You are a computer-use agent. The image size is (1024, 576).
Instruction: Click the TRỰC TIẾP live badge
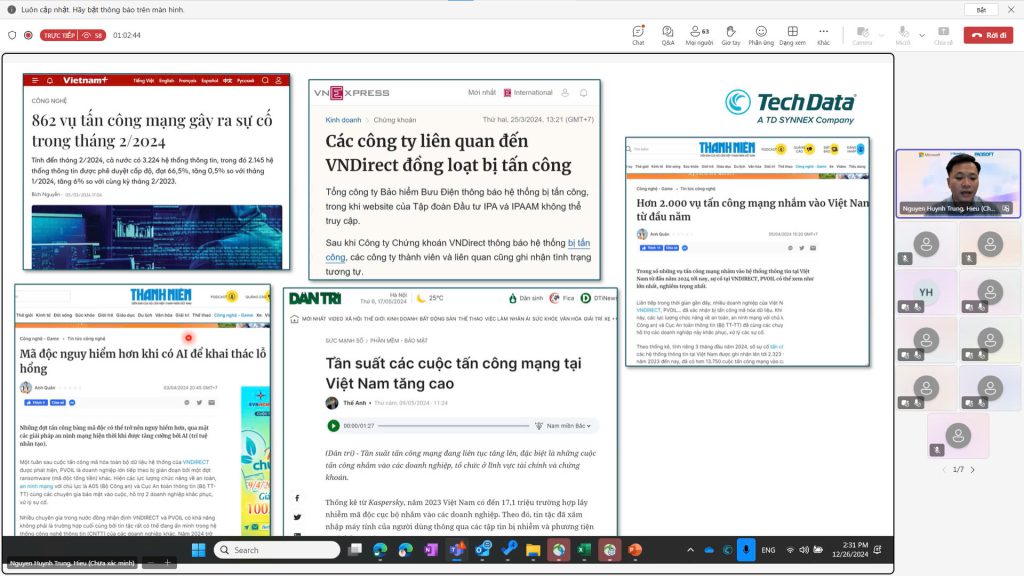[72, 35]
